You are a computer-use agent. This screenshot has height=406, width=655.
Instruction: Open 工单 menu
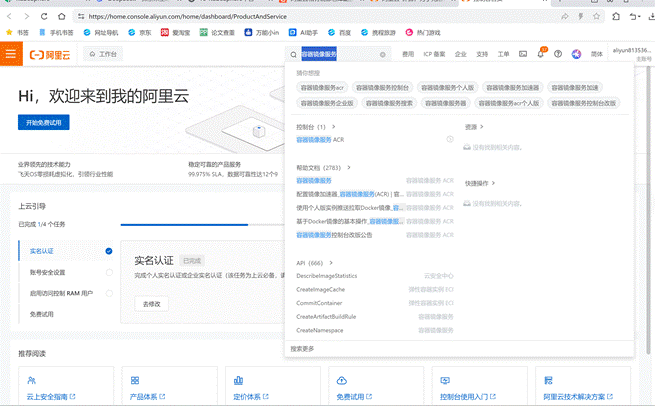pyautogui.click(x=503, y=54)
